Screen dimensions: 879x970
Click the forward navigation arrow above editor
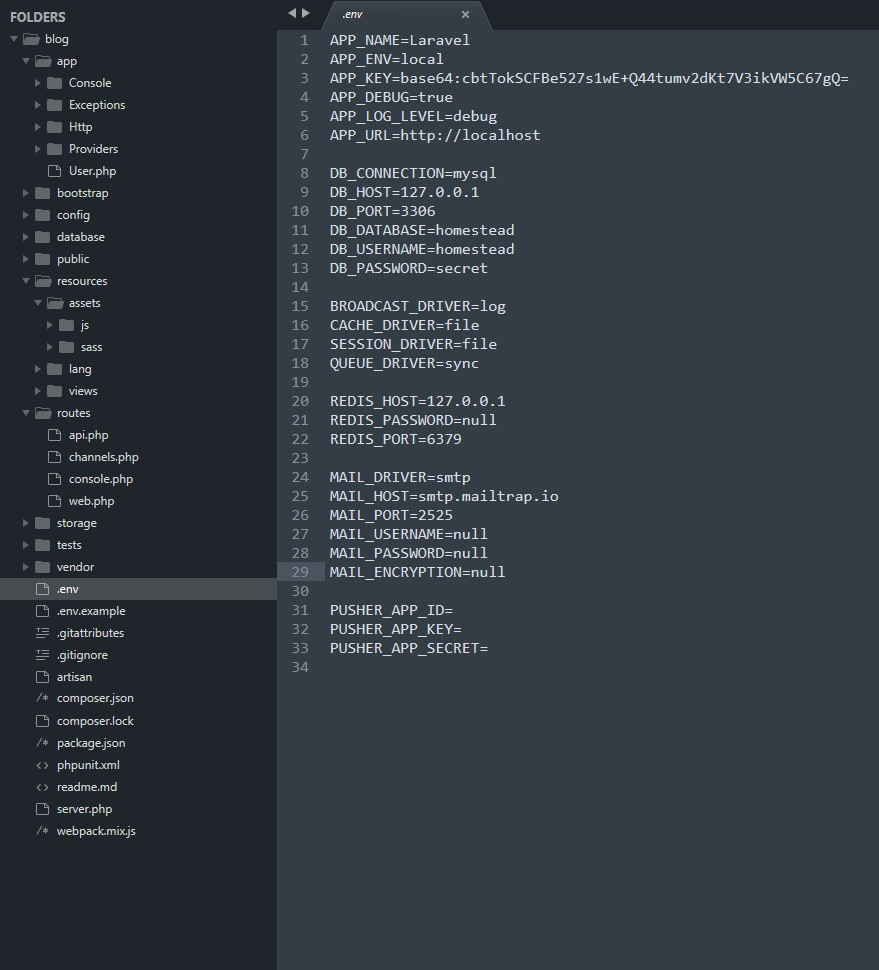click(306, 13)
